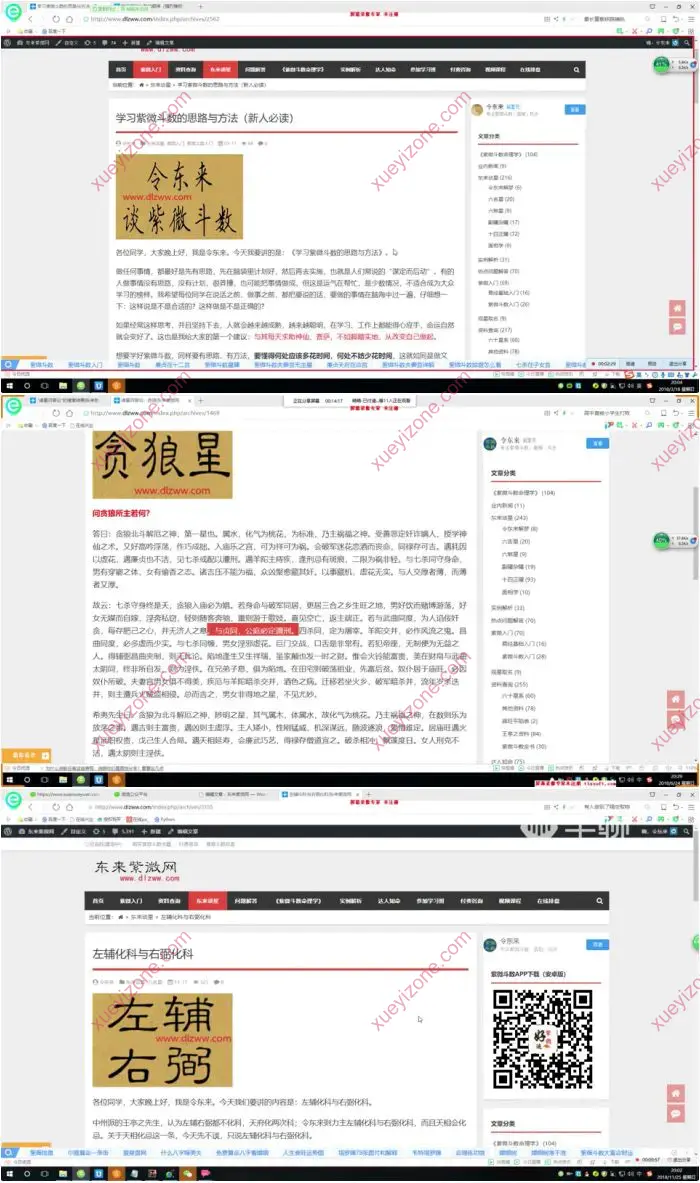This screenshot has width=700, height=1183.
Task: Open 东来讲堂 in the 左辅化科 page's nav bar
Action: pos(207,900)
